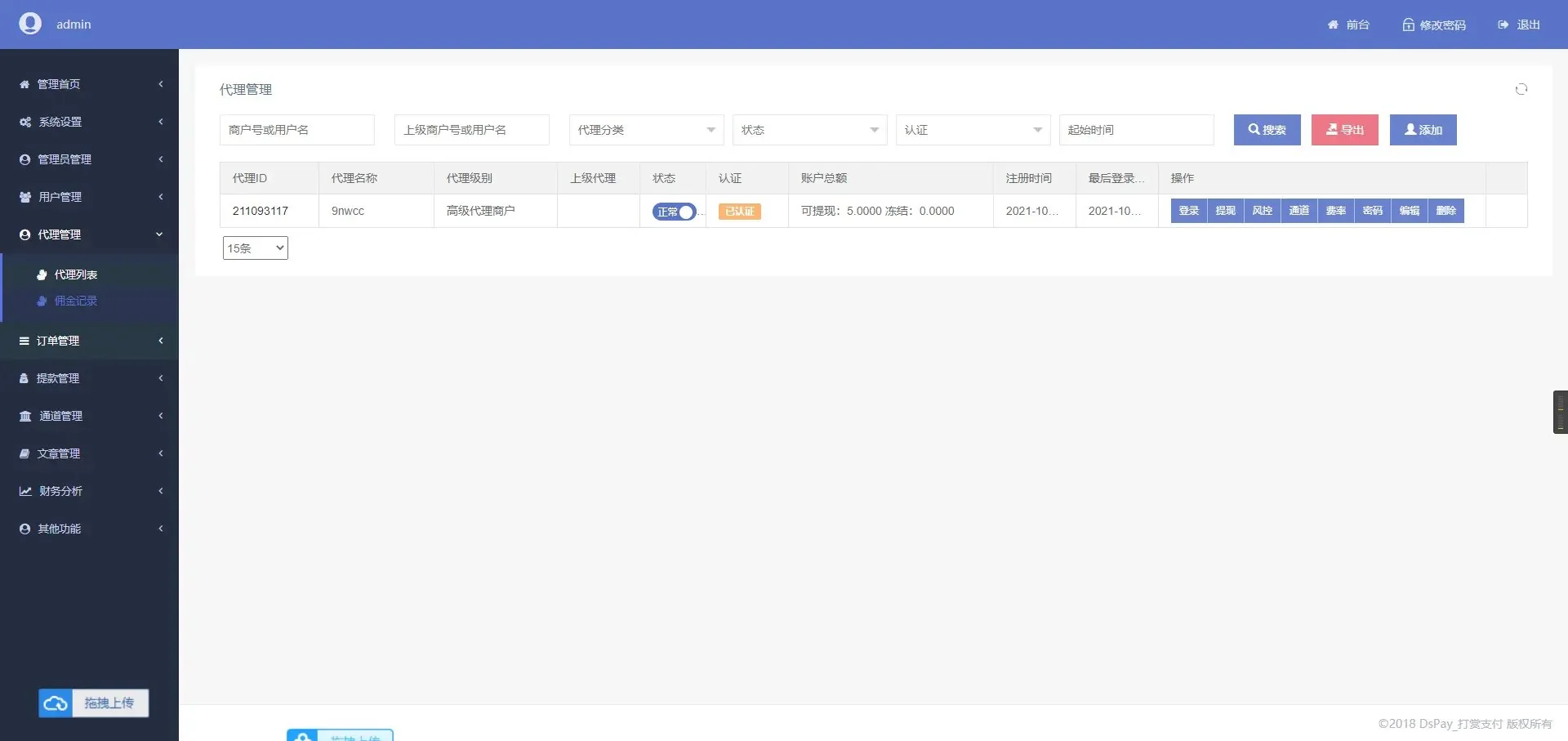Screen dimensions: 1568x741
Task: Click the 删除 button for agent 211093117
Action: click(x=1445, y=211)
